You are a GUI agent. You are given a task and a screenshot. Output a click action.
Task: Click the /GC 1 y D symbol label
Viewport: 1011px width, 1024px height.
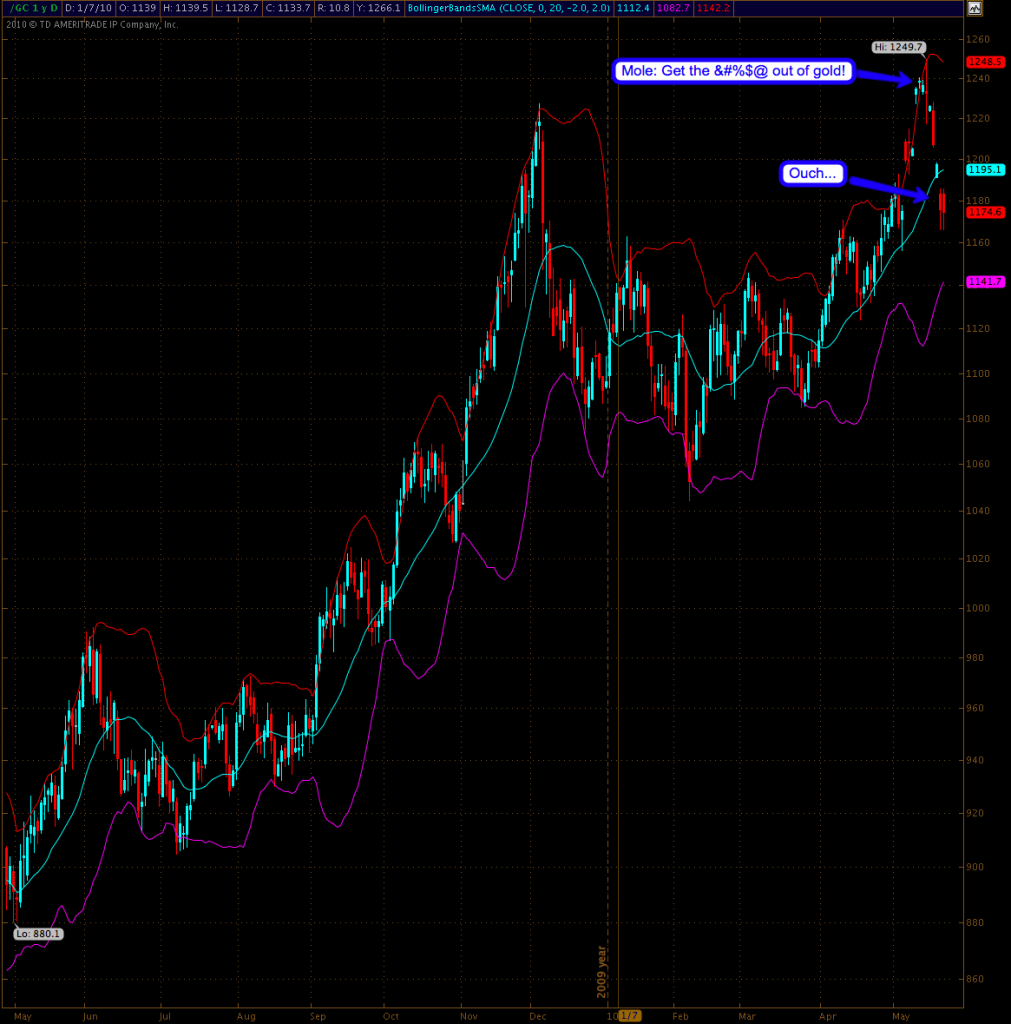coord(32,9)
